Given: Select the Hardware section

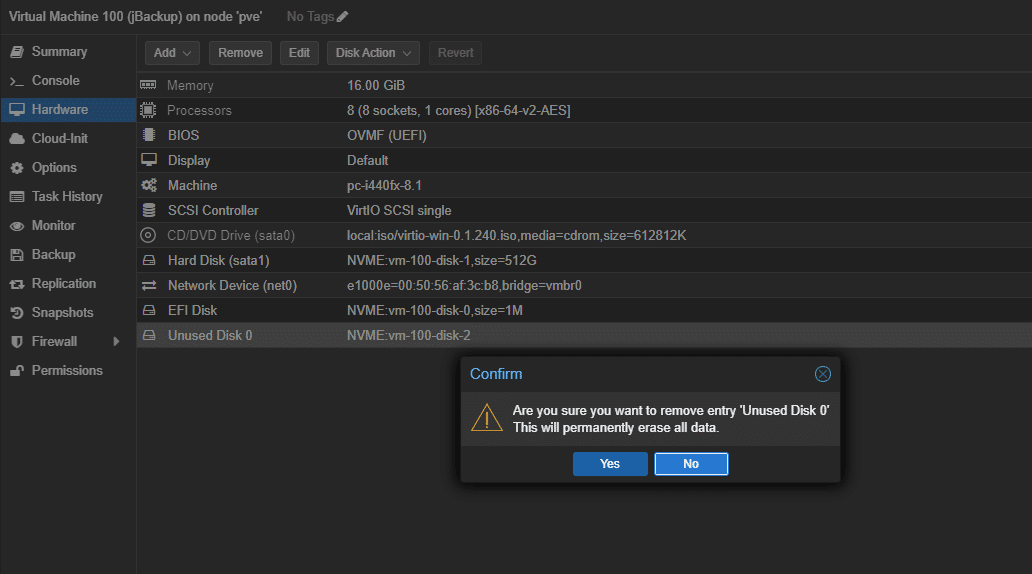Looking at the screenshot, I should pyautogui.click(x=68, y=109).
